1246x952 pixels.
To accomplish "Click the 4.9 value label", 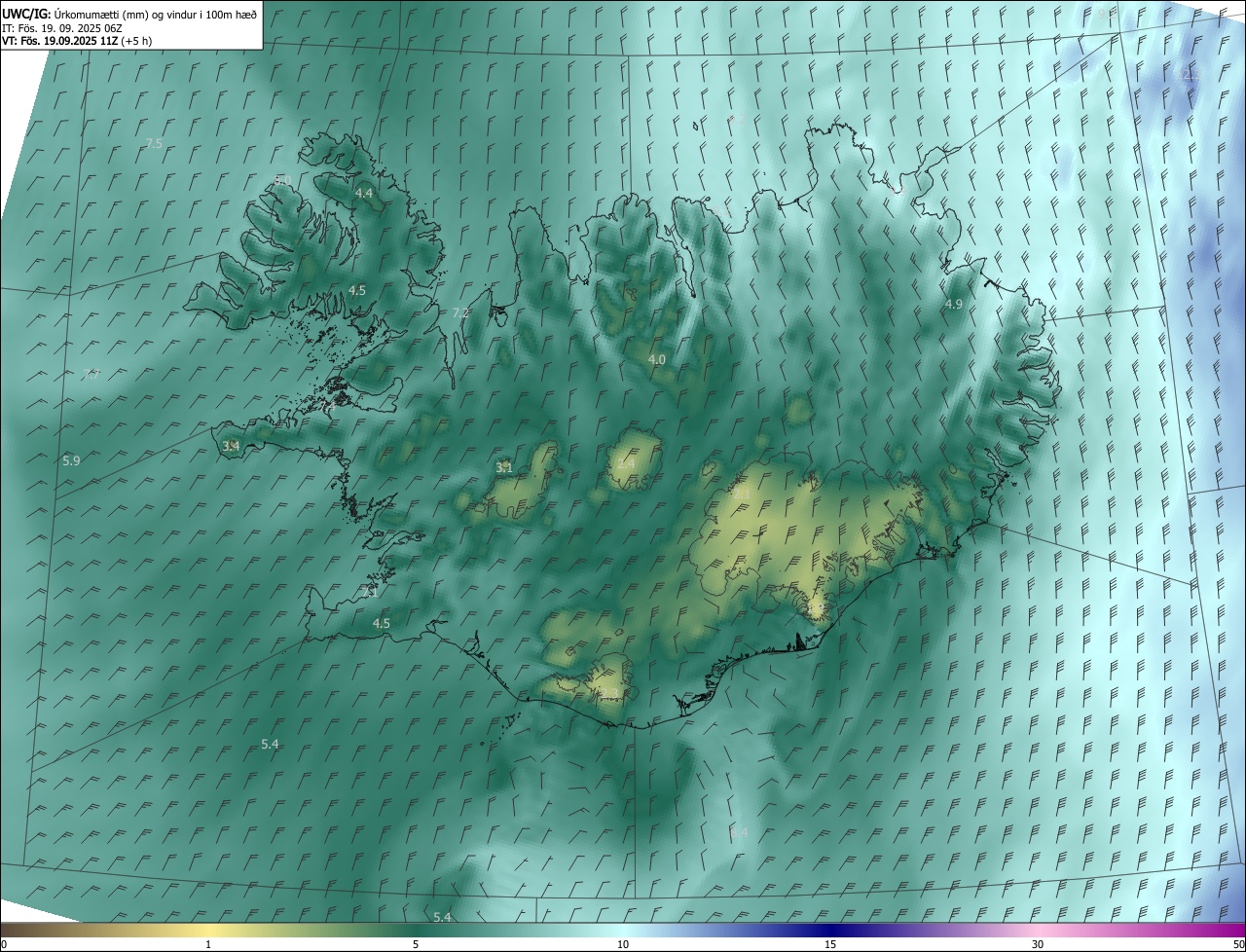I will [x=954, y=306].
